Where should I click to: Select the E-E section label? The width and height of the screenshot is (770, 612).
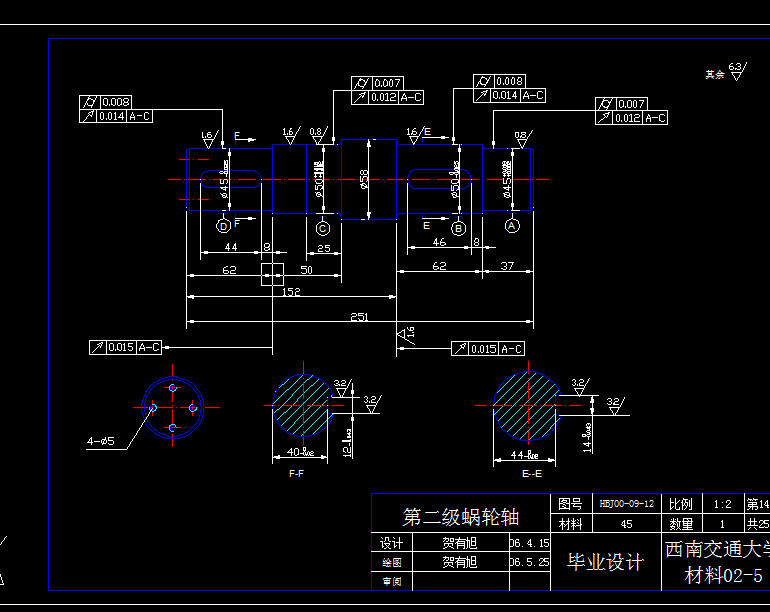(x=532, y=473)
